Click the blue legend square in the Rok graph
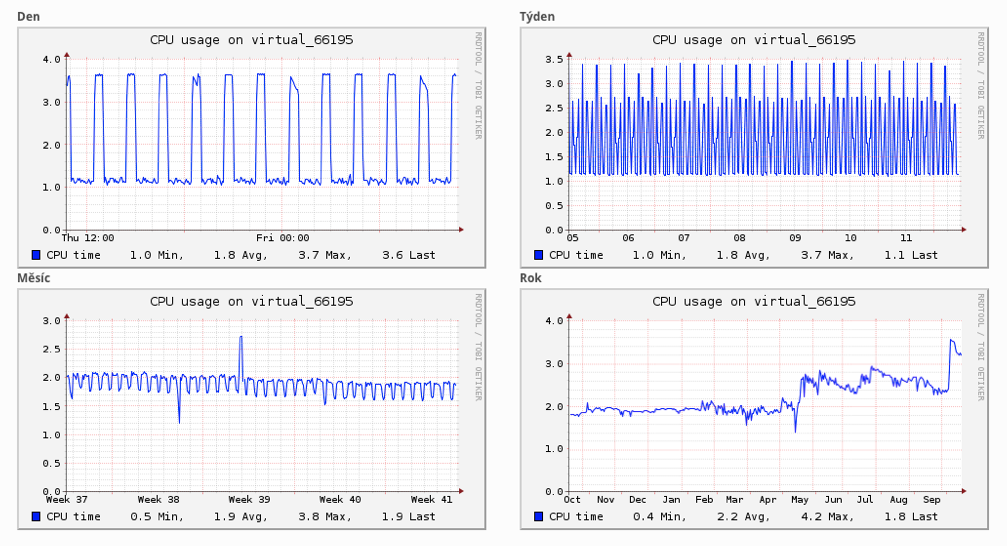Image resolution: width=1007 pixels, height=546 pixels. coord(539,517)
